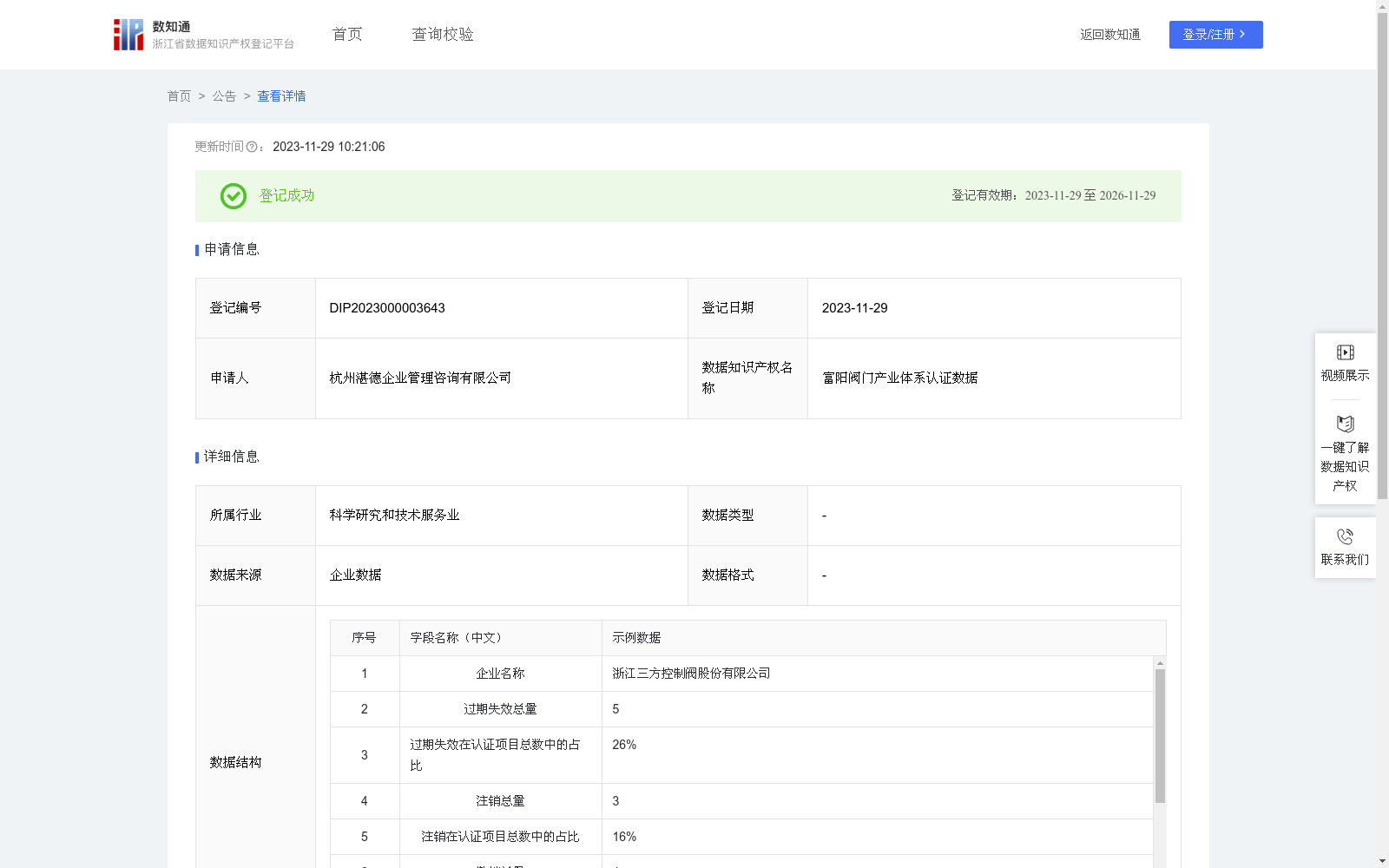The image size is (1389, 868).
Task: Open the 查询校验 navigation item
Action: pyautogui.click(x=443, y=35)
